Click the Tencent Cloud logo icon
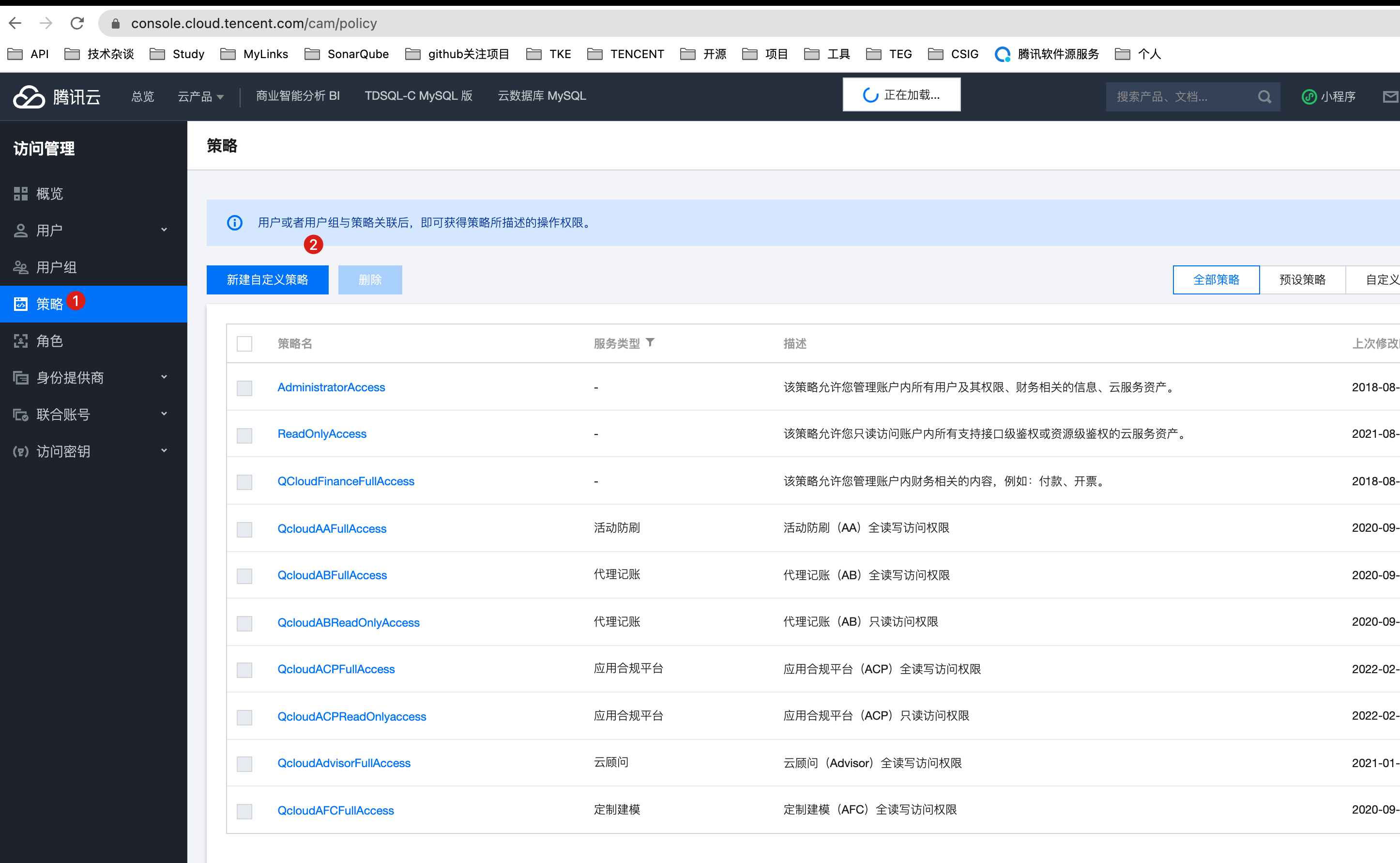 pos(29,96)
